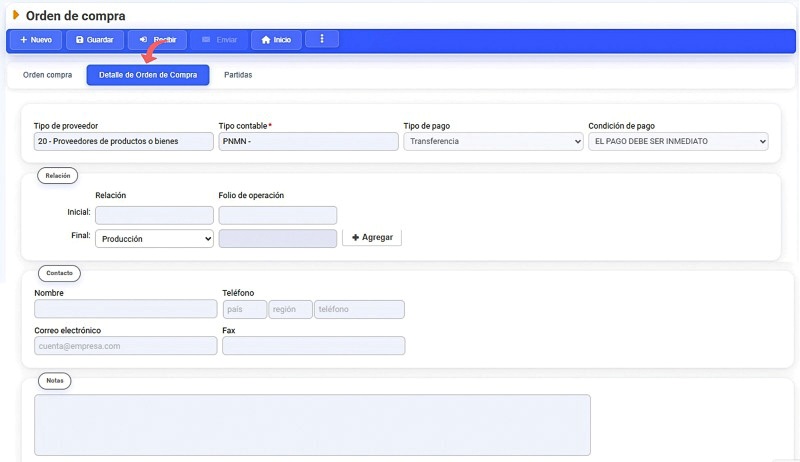Select the Detalle de Orden de Compra tab
The height and width of the screenshot is (462, 800).
coord(148,75)
